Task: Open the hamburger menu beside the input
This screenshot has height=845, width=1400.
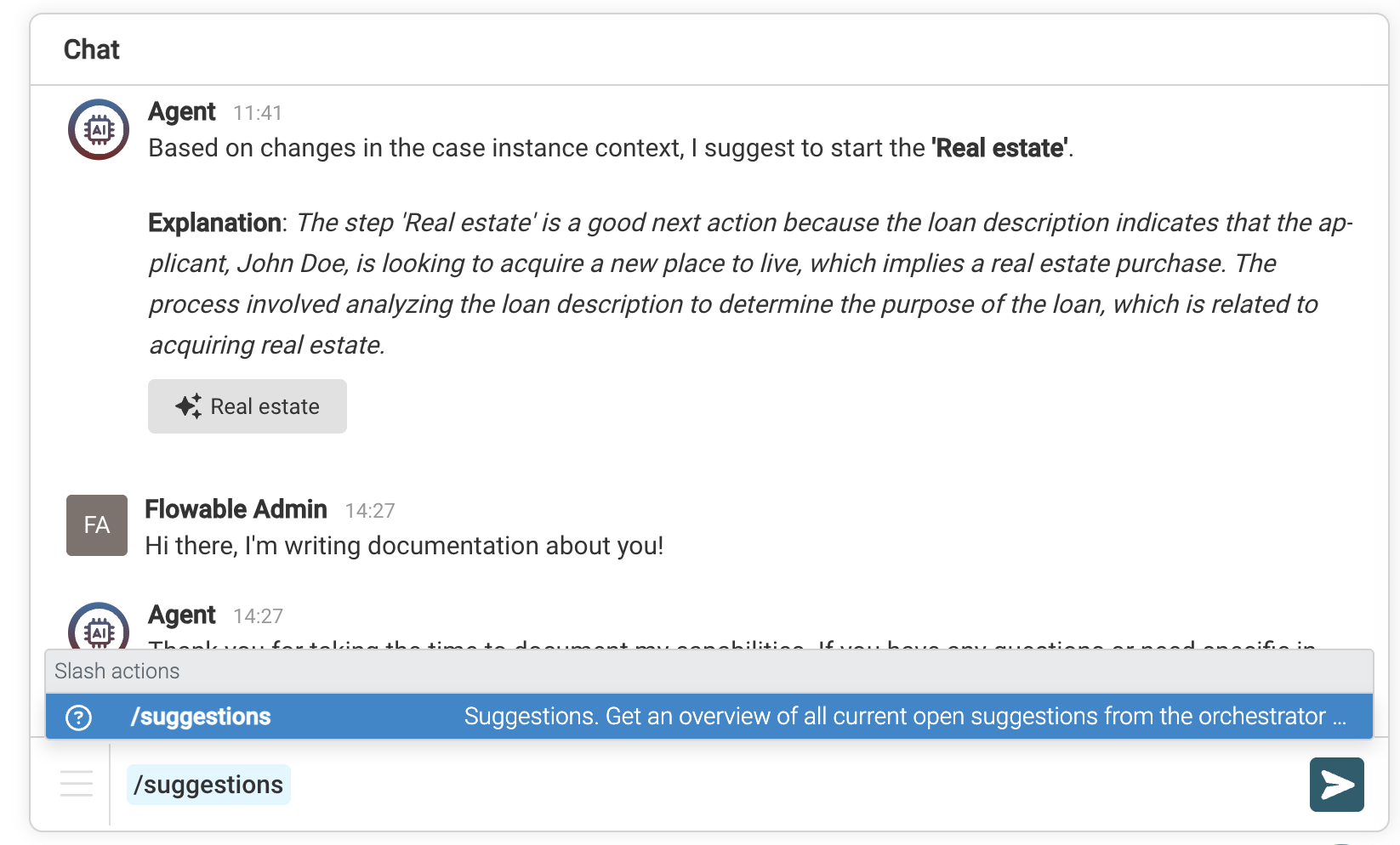Action: tap(76, 784)
